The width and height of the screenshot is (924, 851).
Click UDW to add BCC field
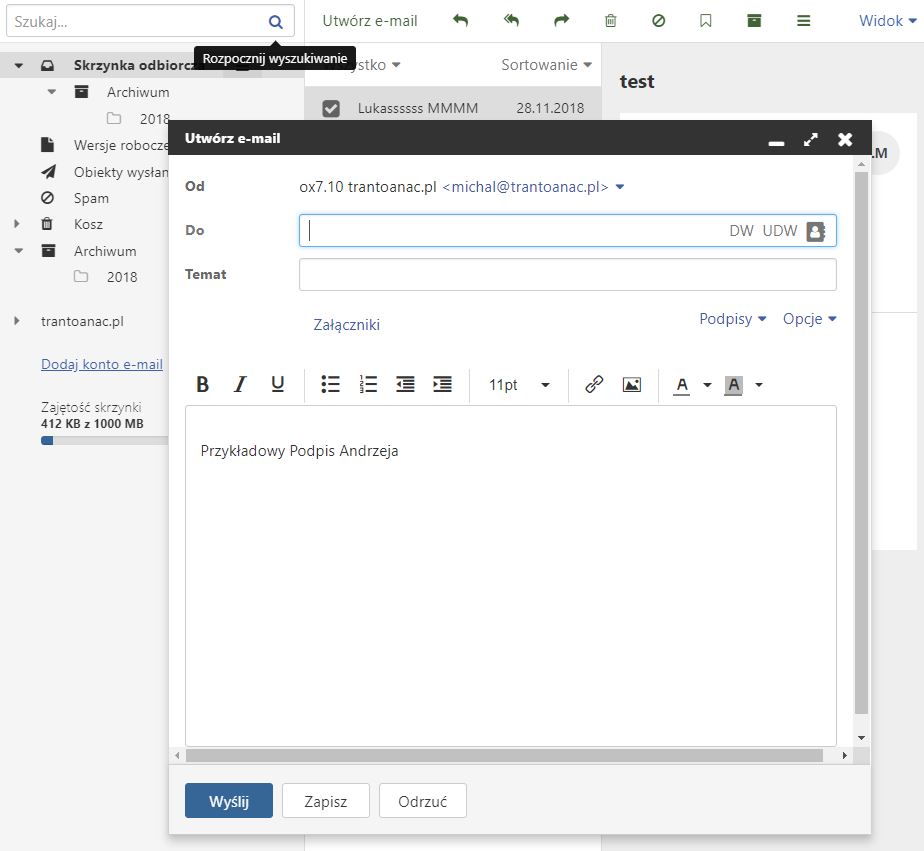tap(780, 231)
